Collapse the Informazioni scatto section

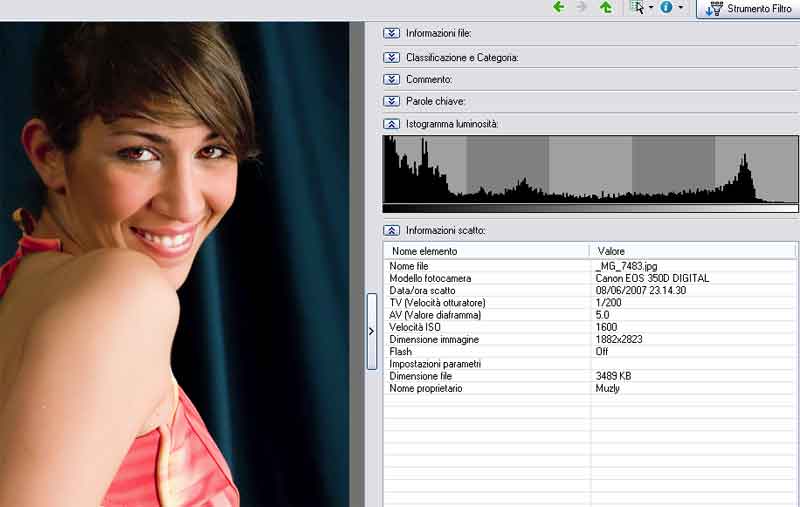pos(392,230)
